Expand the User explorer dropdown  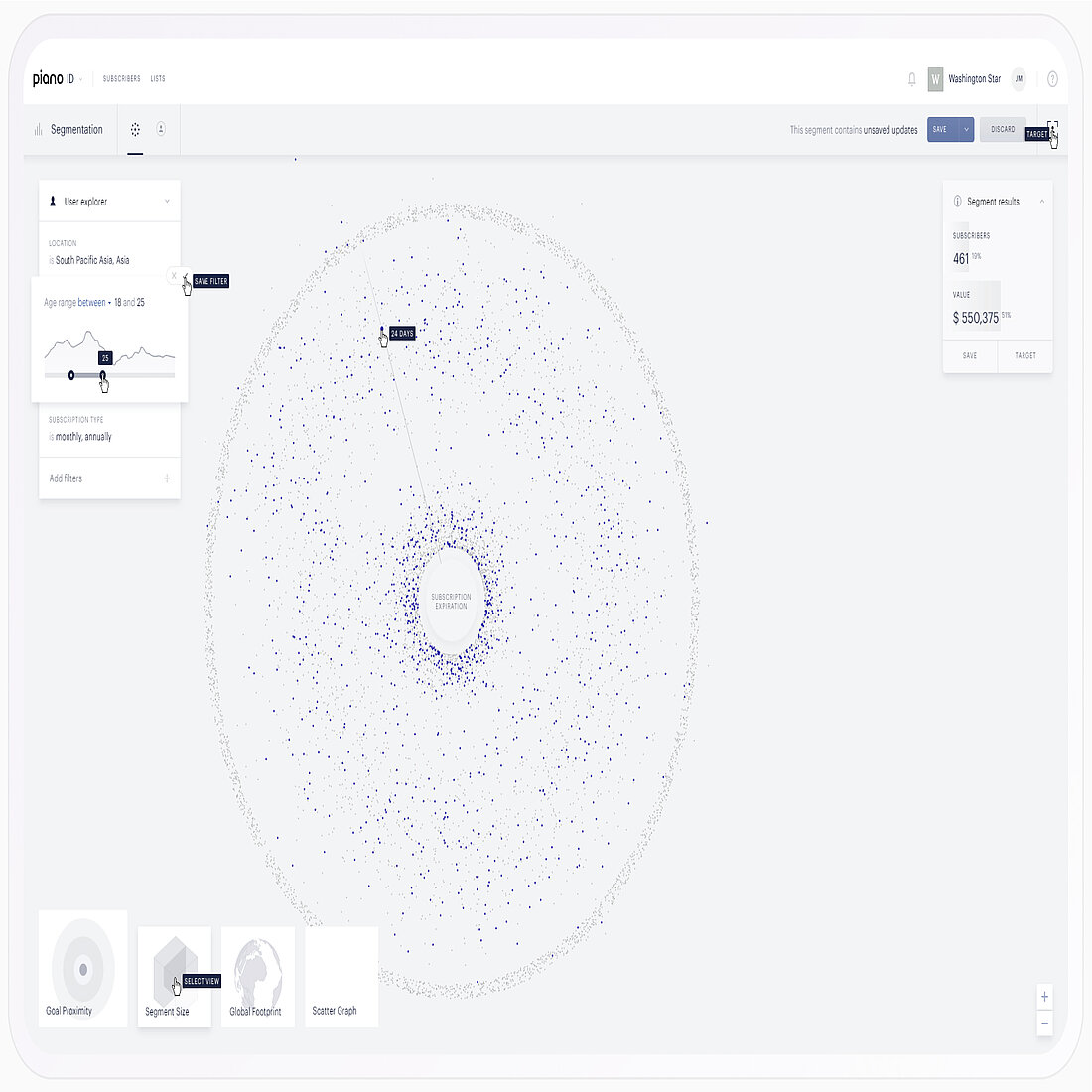(169, 201)
